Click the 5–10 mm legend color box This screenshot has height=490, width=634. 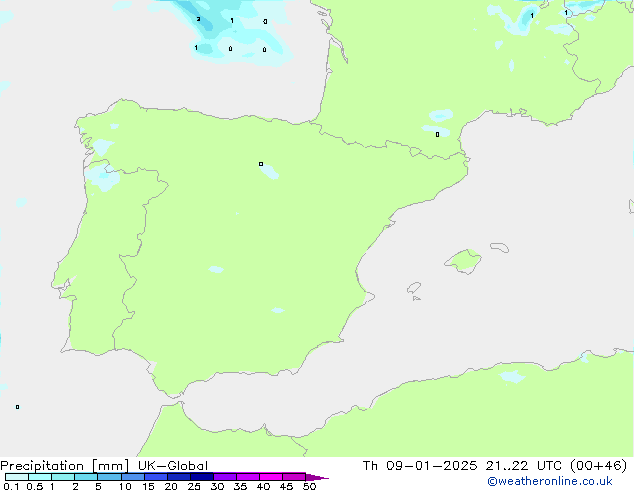pos(109,477)
